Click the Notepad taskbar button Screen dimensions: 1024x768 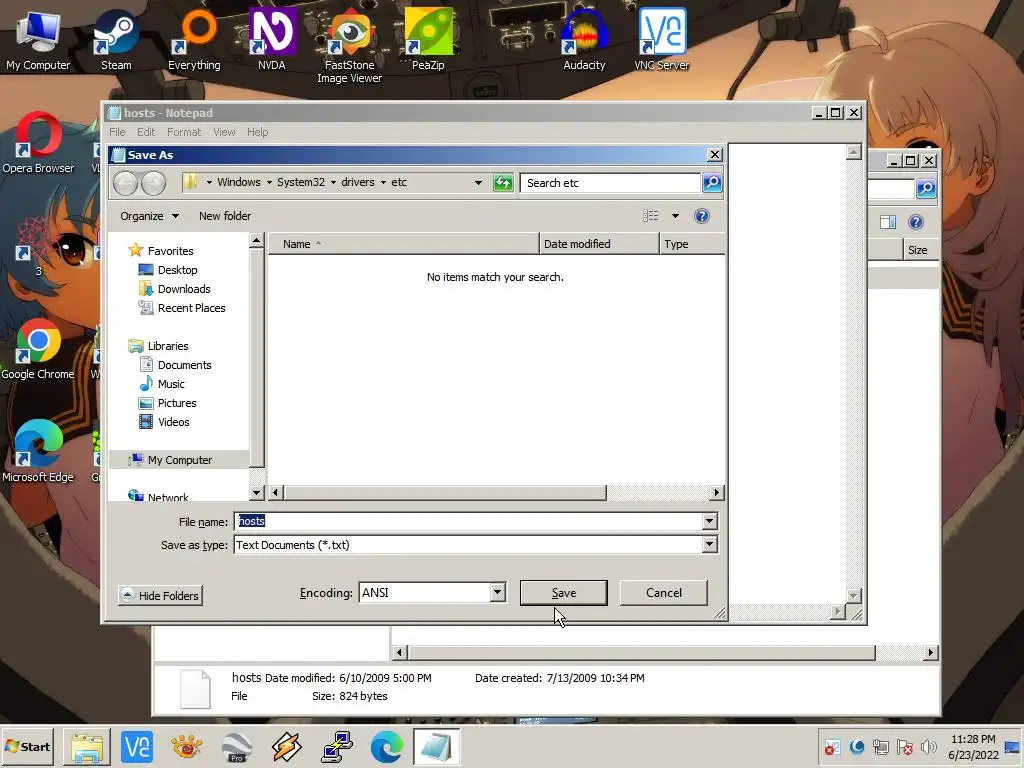(436, 746)
